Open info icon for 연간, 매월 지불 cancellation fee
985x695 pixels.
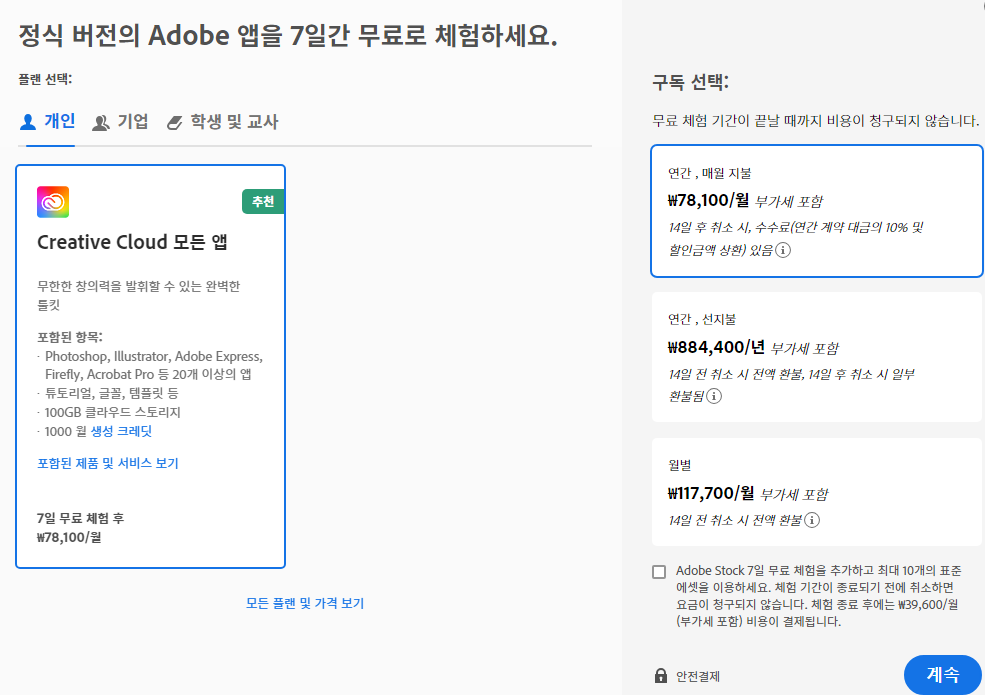(x=783, y=250)
